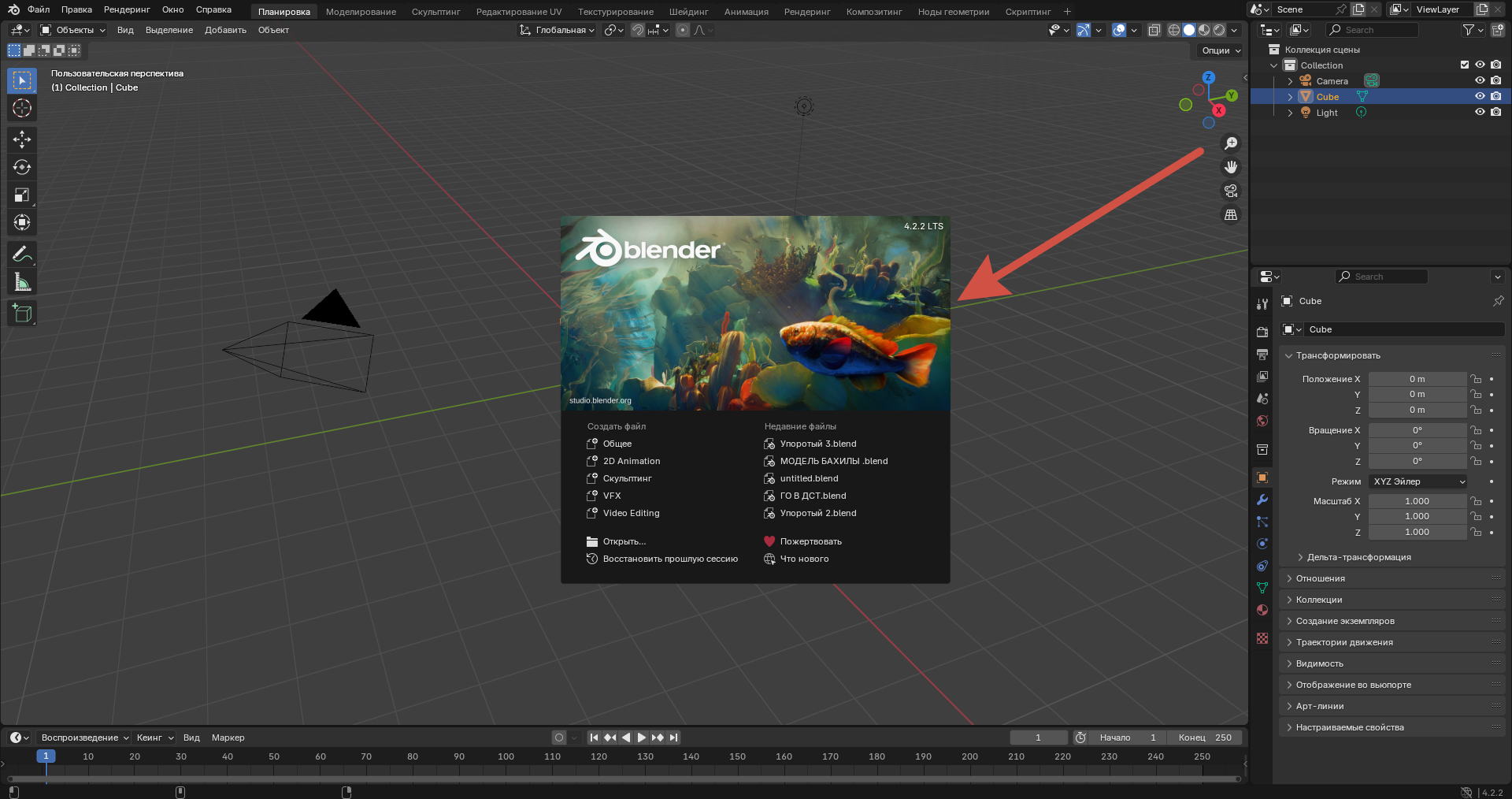Toggle lock on Масштаб Z
The width and height of the screenshot is (1512, 799).
tap(1476, 532)
